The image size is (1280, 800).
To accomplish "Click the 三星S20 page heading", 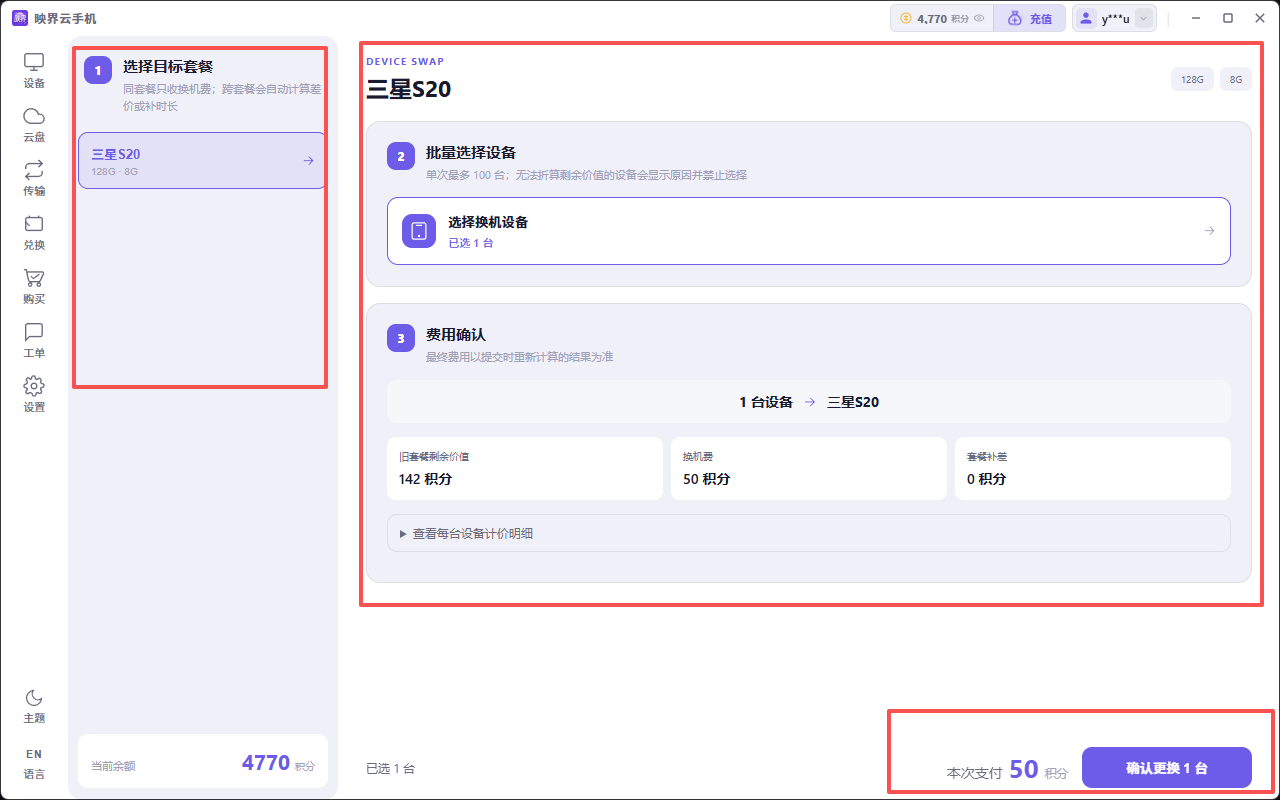I will coord(408,89).
